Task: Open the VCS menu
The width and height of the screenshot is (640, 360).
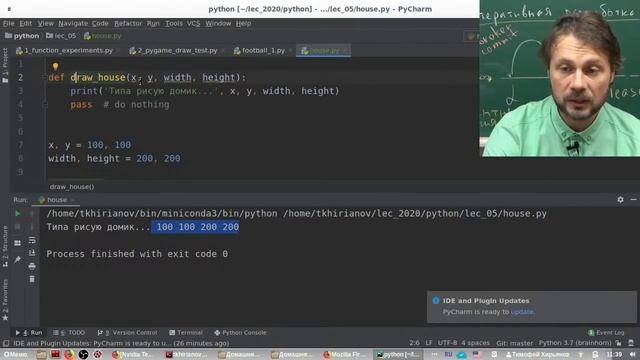Action: 193,23
